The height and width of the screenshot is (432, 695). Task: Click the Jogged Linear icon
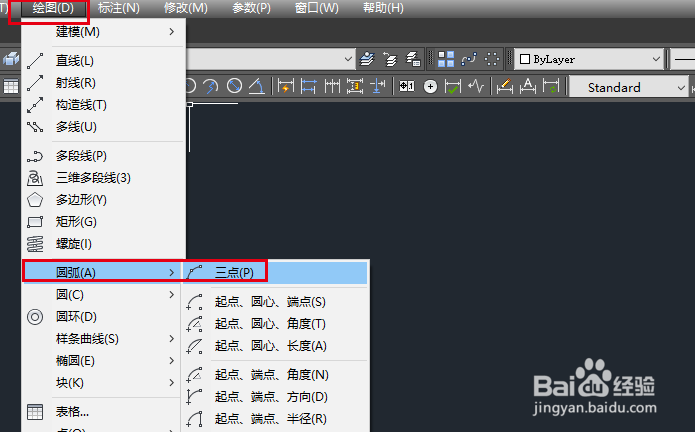476,86
